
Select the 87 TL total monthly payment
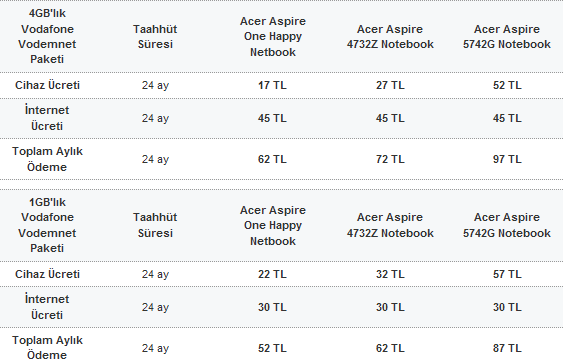coord(507,348)
